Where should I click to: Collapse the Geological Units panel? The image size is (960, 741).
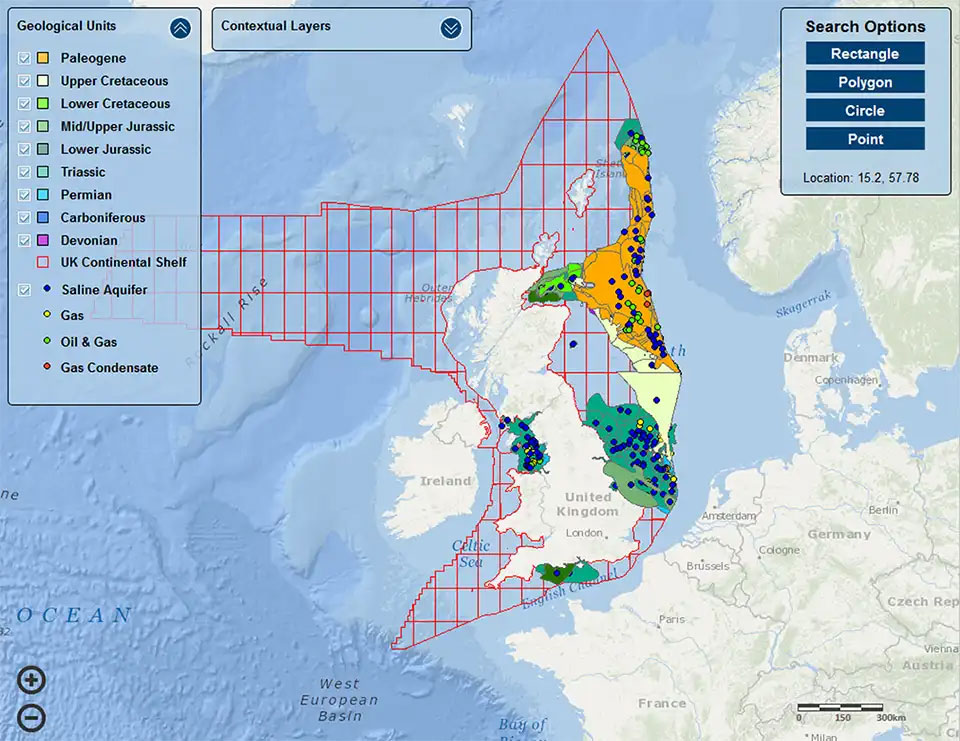(180, 27)
